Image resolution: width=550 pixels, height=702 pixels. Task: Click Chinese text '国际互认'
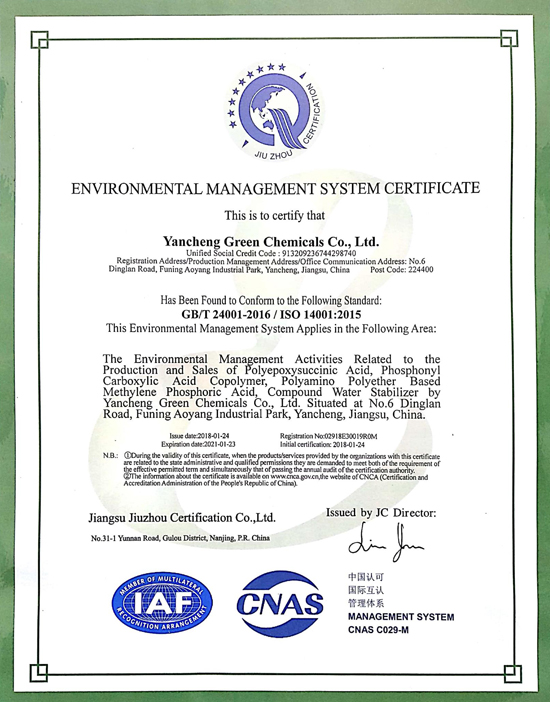tap(366, 590)
